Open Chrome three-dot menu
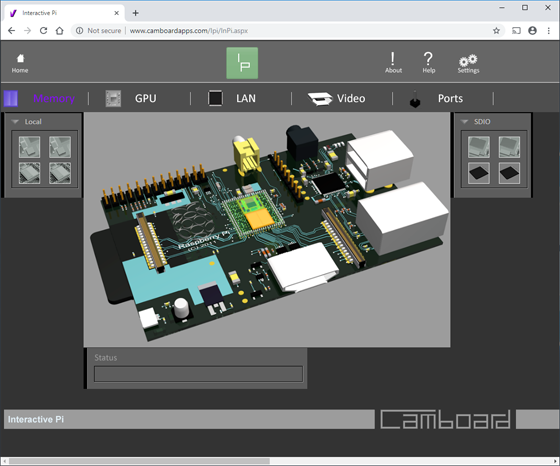This screenshot has height=466, width=560. (549, 31)
